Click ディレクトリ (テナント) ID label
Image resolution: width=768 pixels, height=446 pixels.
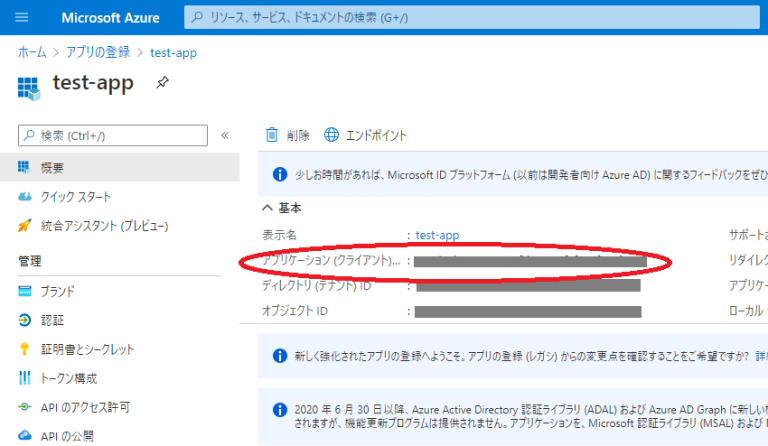(x=316, y=285)
